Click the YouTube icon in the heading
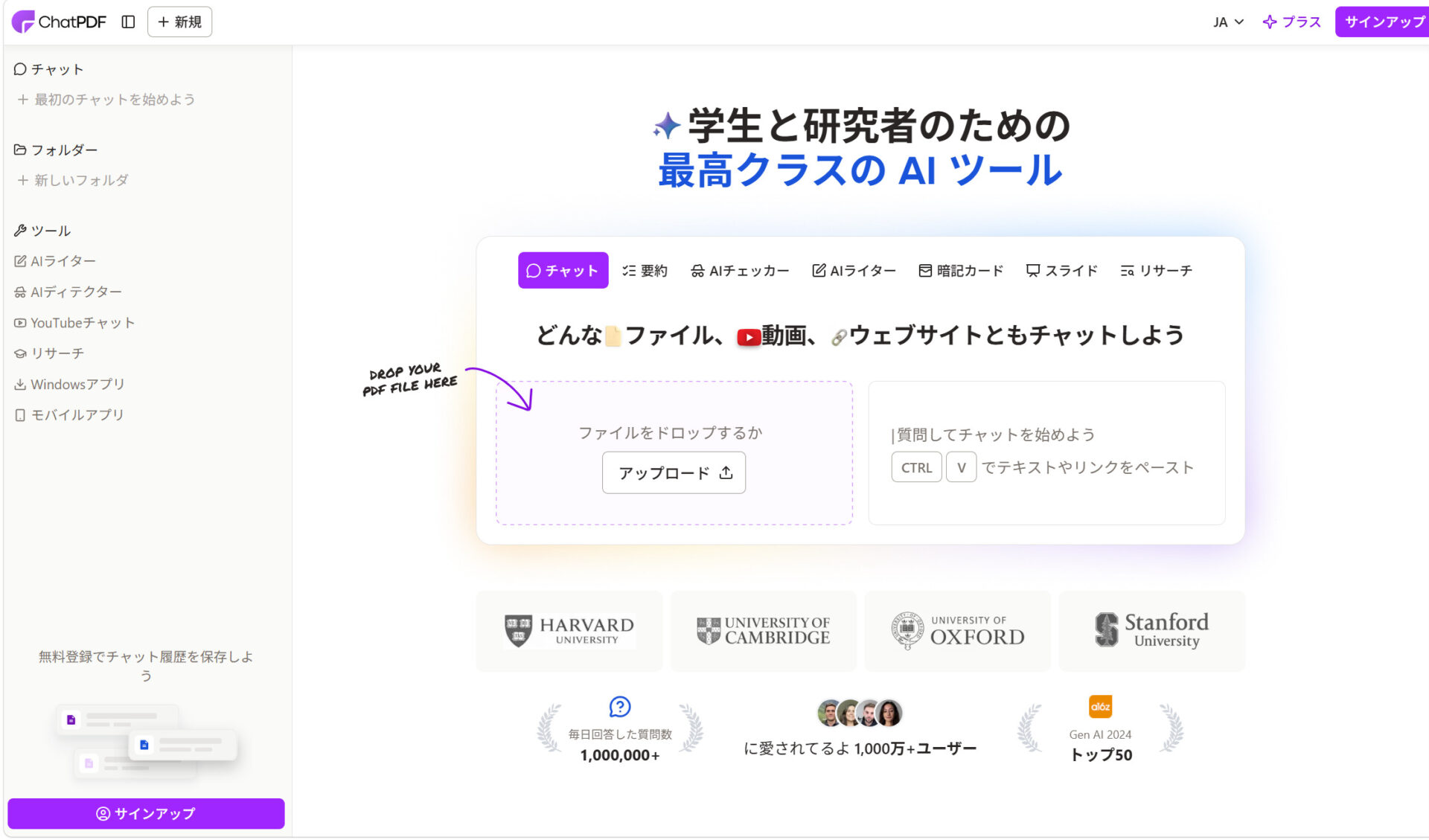 (x=748, y=337)
